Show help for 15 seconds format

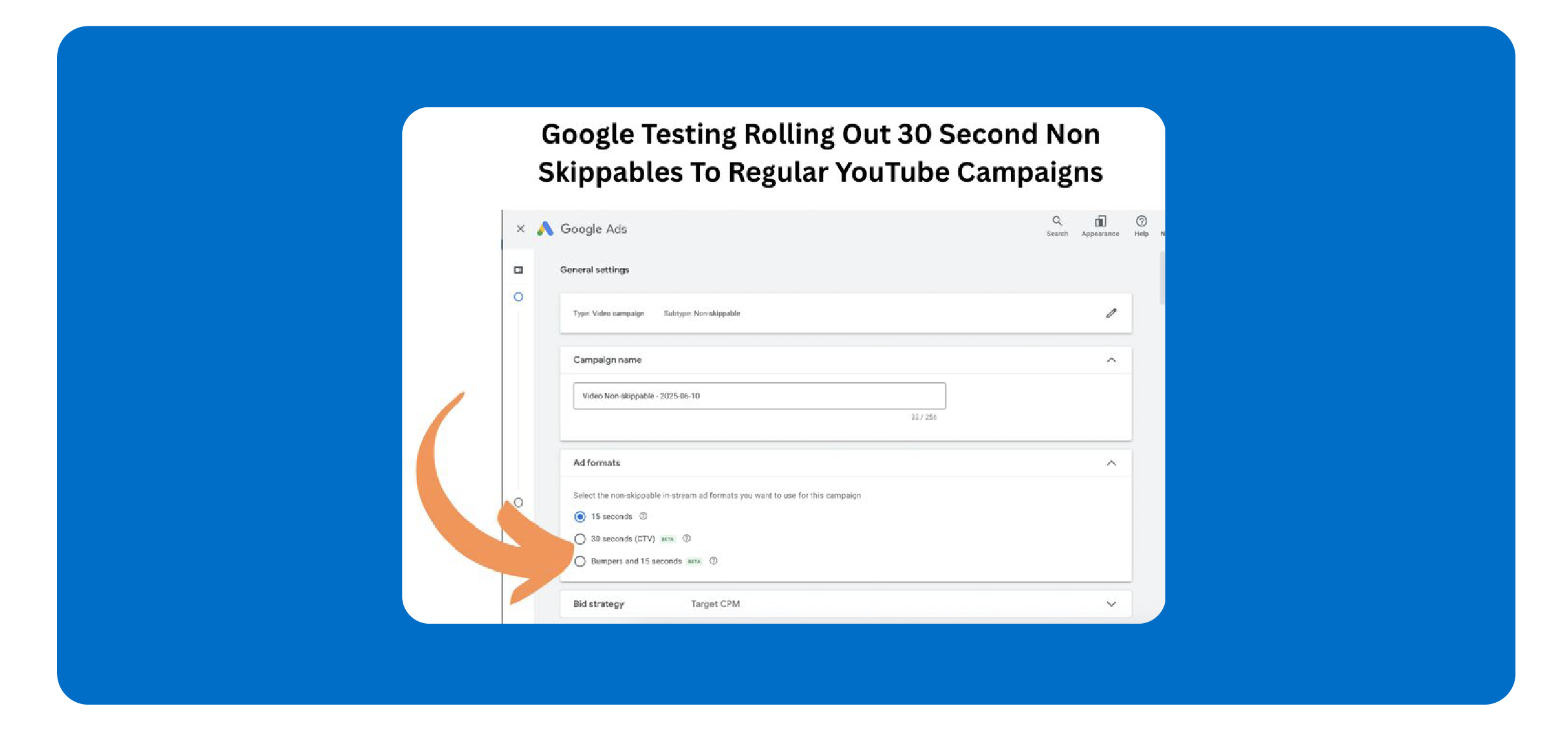coord(643,516)
